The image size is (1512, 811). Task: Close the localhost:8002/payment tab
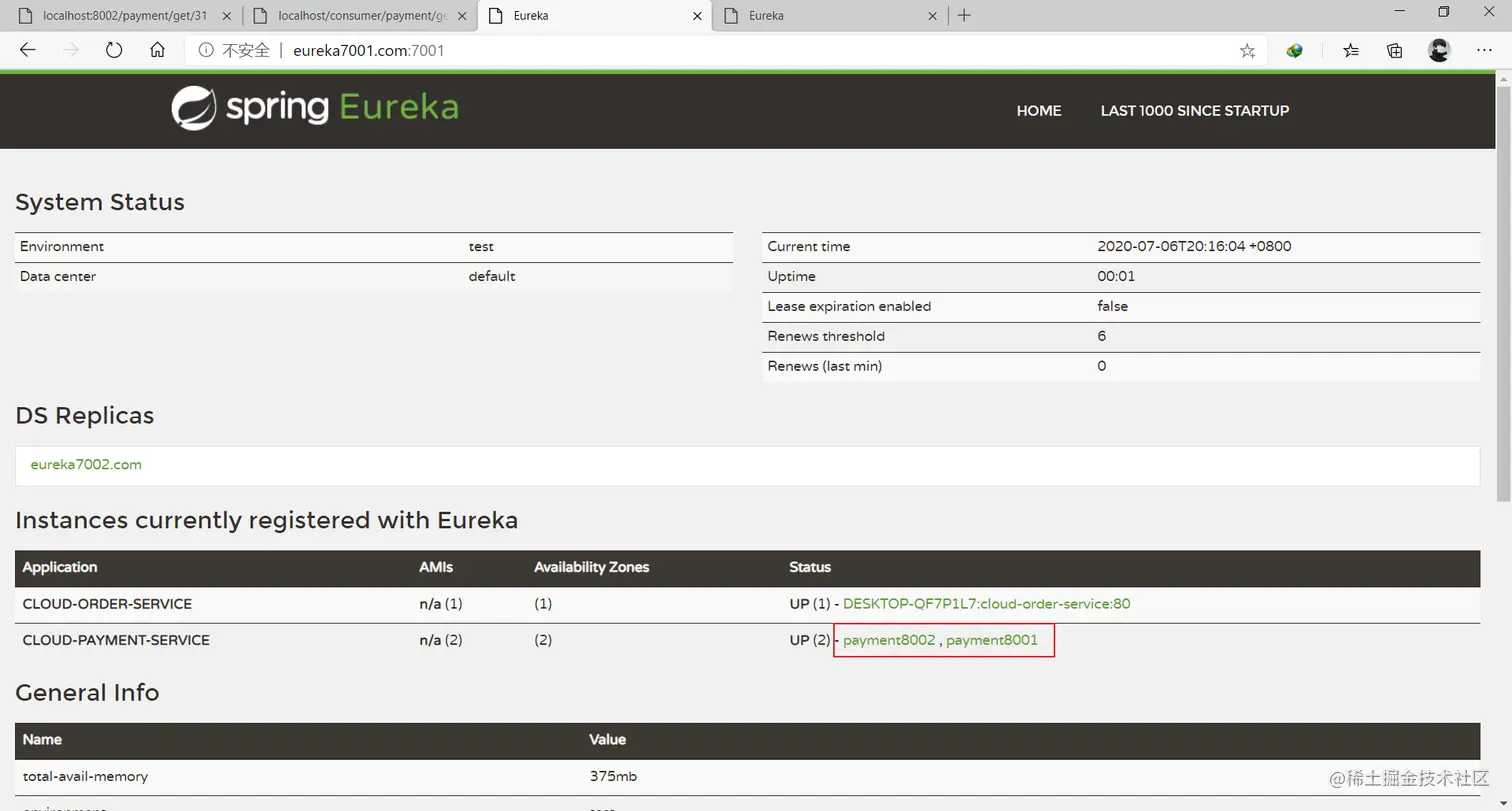coord(226,16)
